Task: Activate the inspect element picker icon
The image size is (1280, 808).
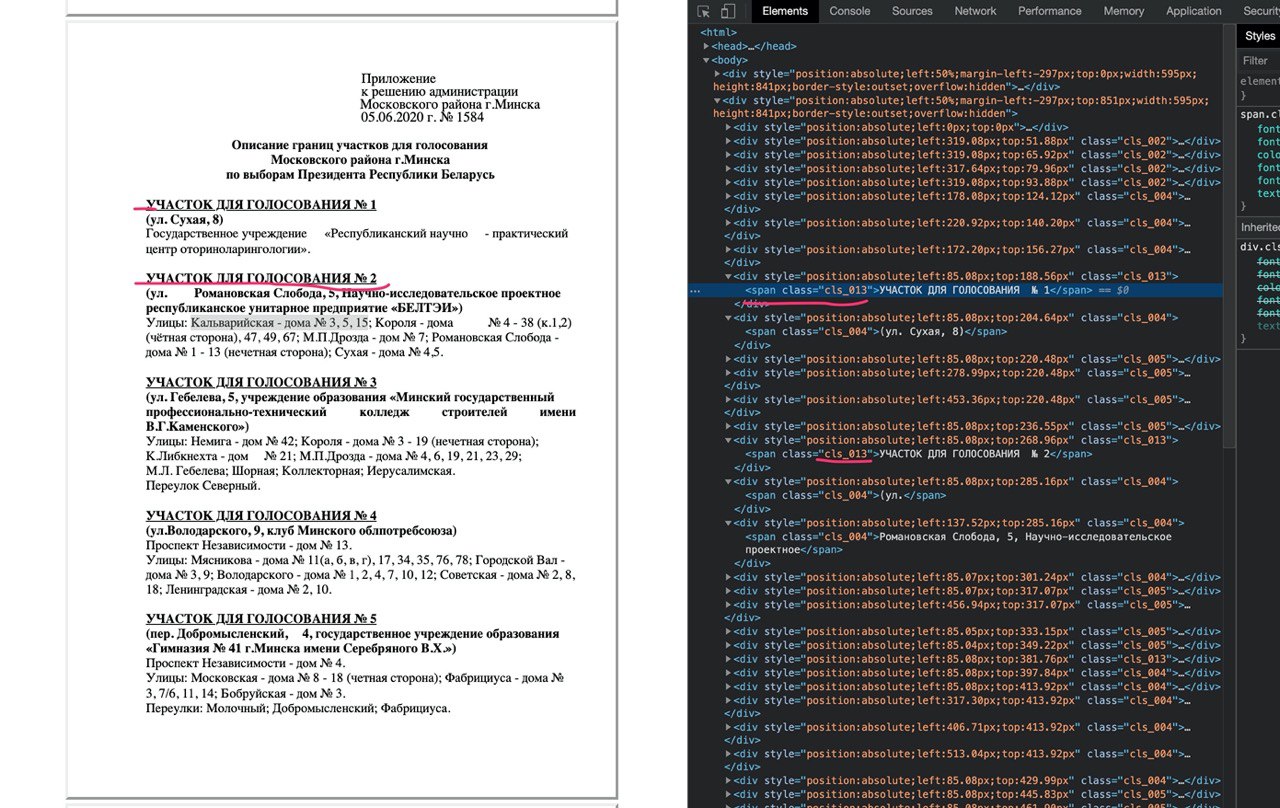Action: point(704,11)
